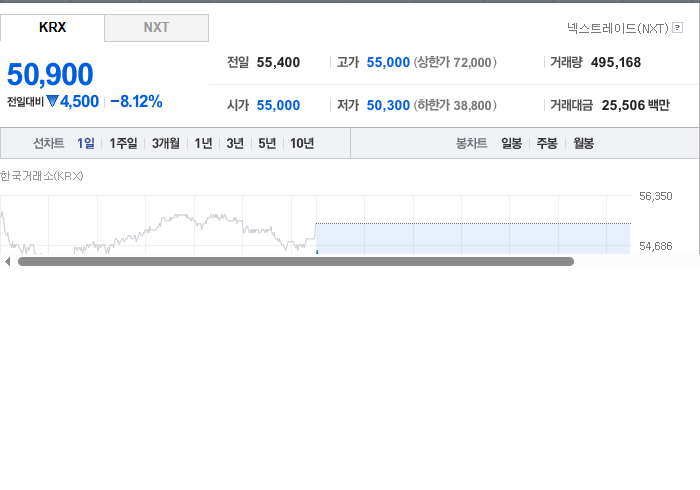Show the 일봉 daily candle chart

click(x=512, y=143)
